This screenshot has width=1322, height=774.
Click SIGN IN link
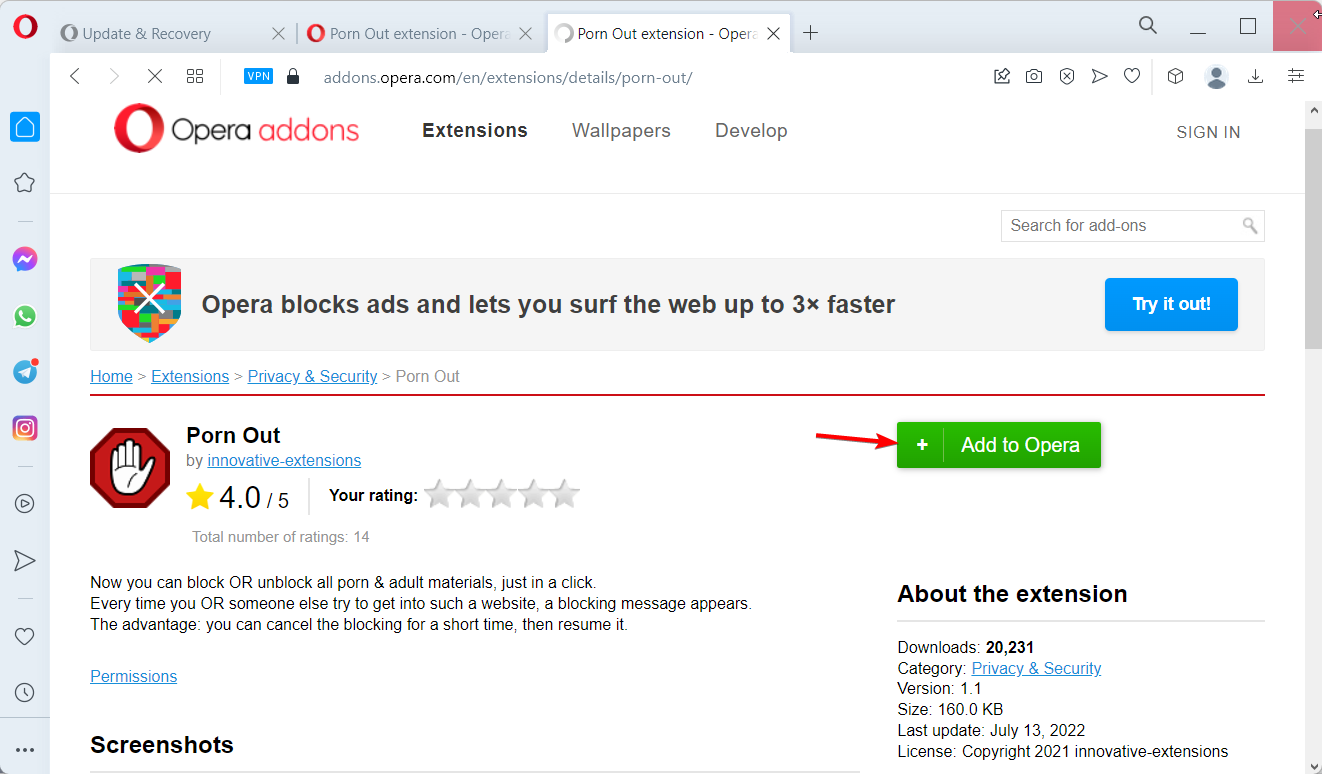[1208, 132]
